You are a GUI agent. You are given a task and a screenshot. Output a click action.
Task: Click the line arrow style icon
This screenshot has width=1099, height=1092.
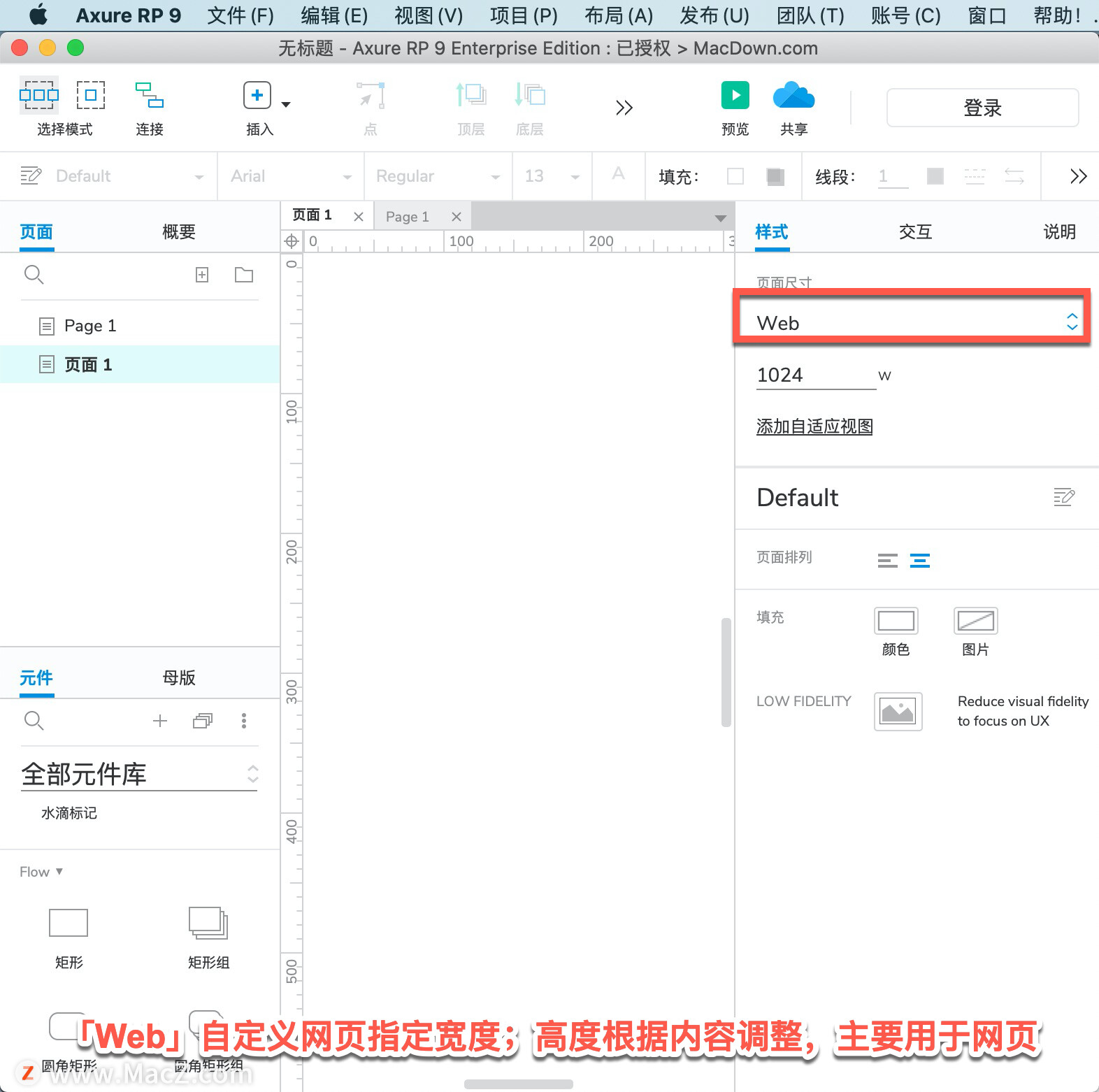click(x=1014, y=176)
